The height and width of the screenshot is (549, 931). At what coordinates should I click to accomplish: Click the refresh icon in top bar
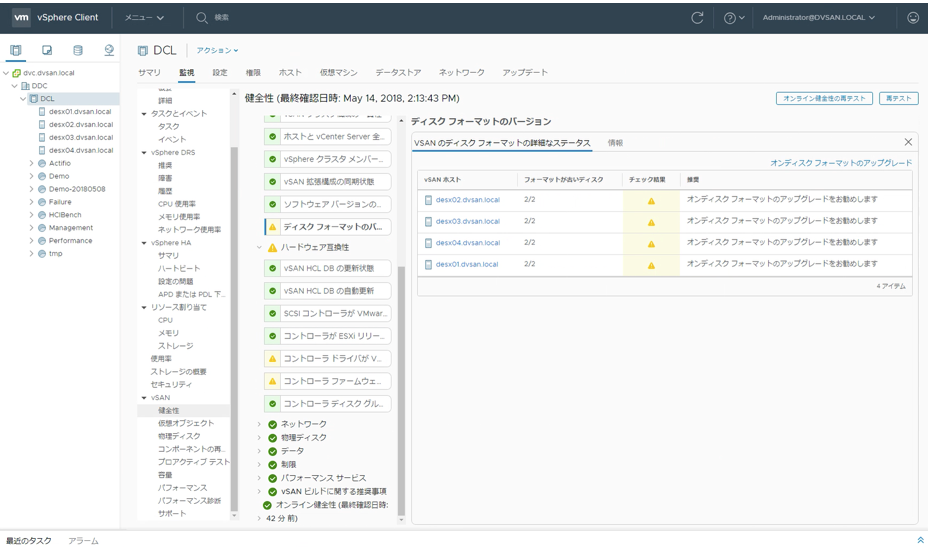pos(697,18)
